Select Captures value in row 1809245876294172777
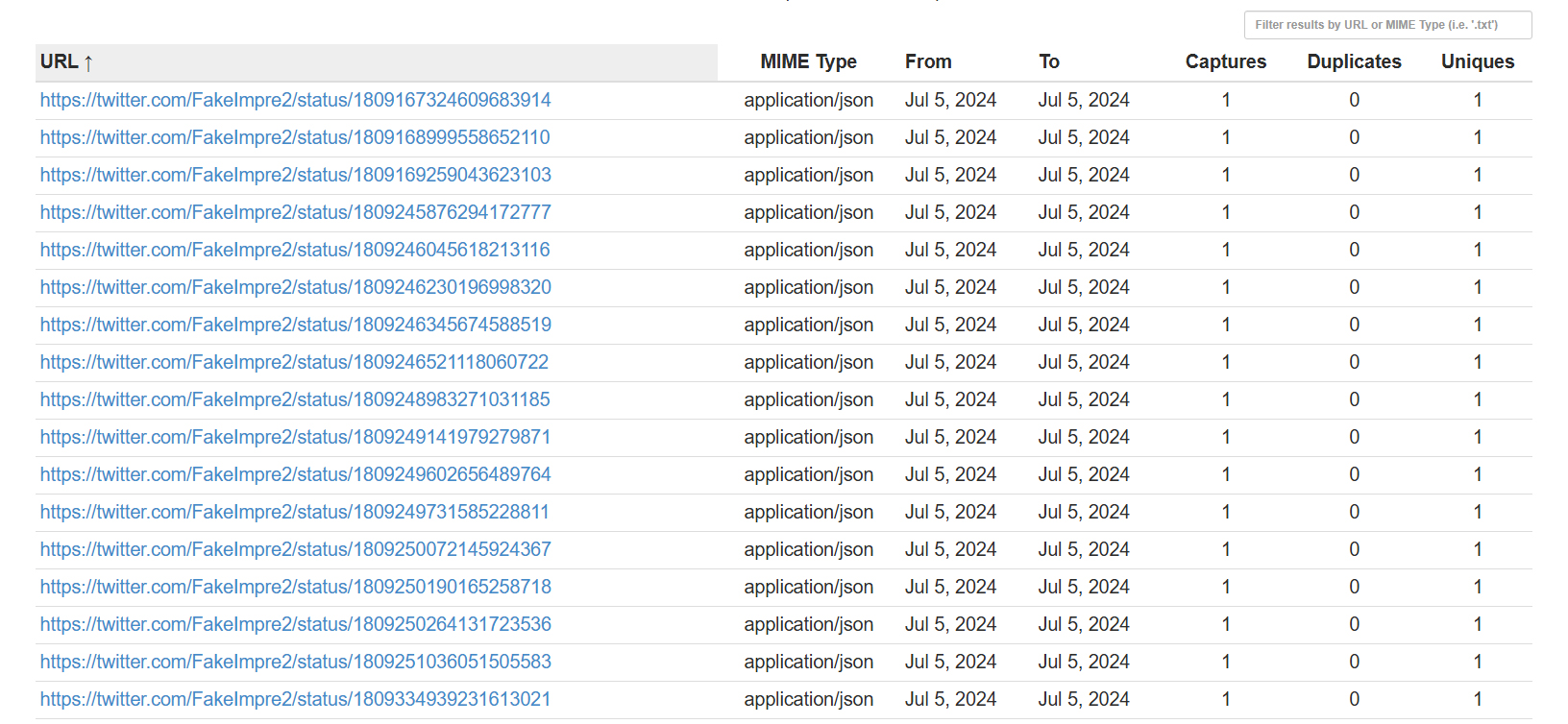 tap(1226, 212)
